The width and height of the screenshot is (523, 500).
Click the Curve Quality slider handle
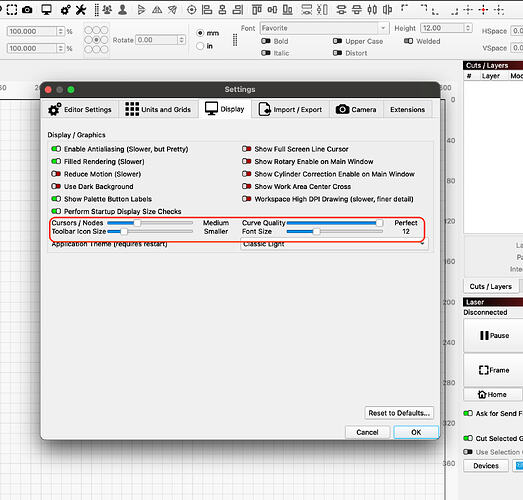click(x=379, y=223)
